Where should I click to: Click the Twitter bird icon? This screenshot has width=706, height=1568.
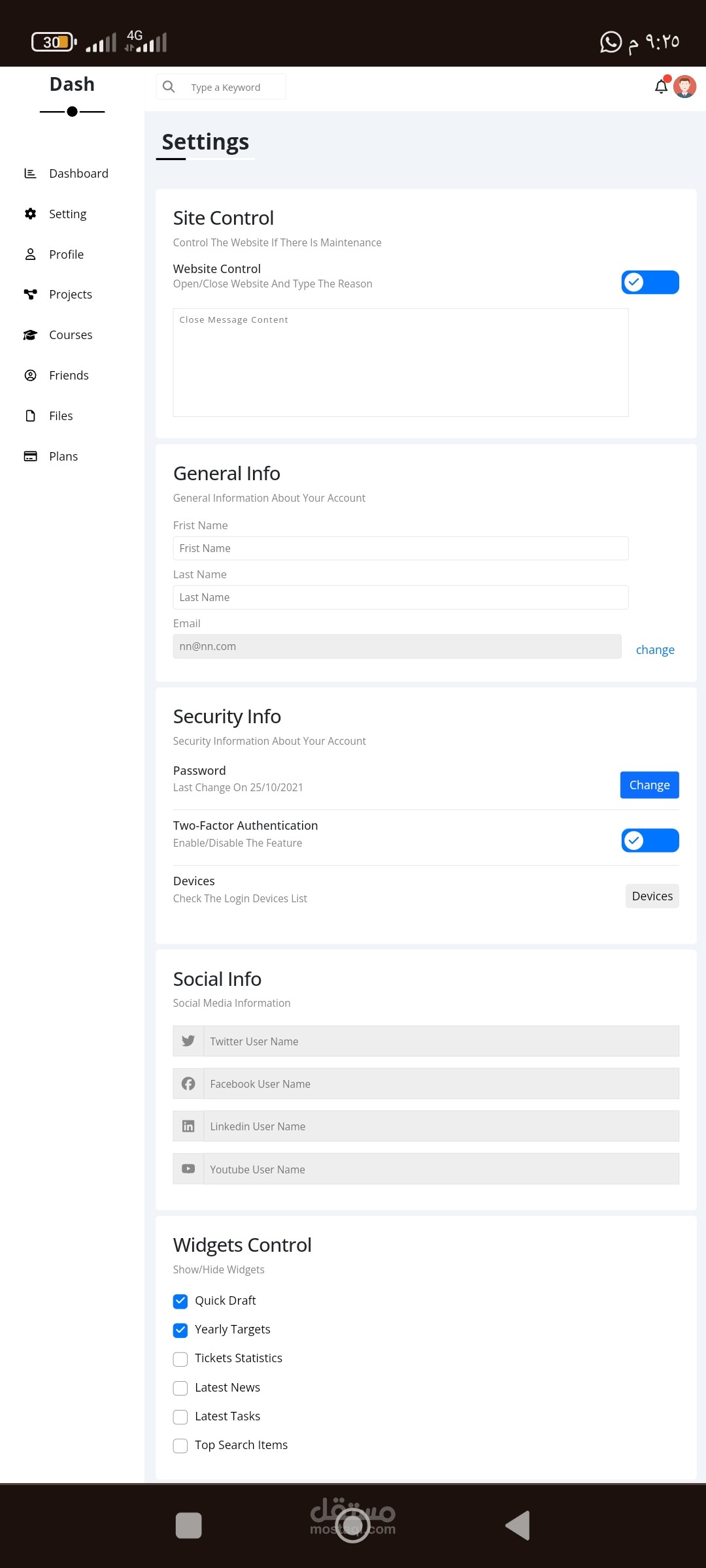click(x=188, y=1041)
